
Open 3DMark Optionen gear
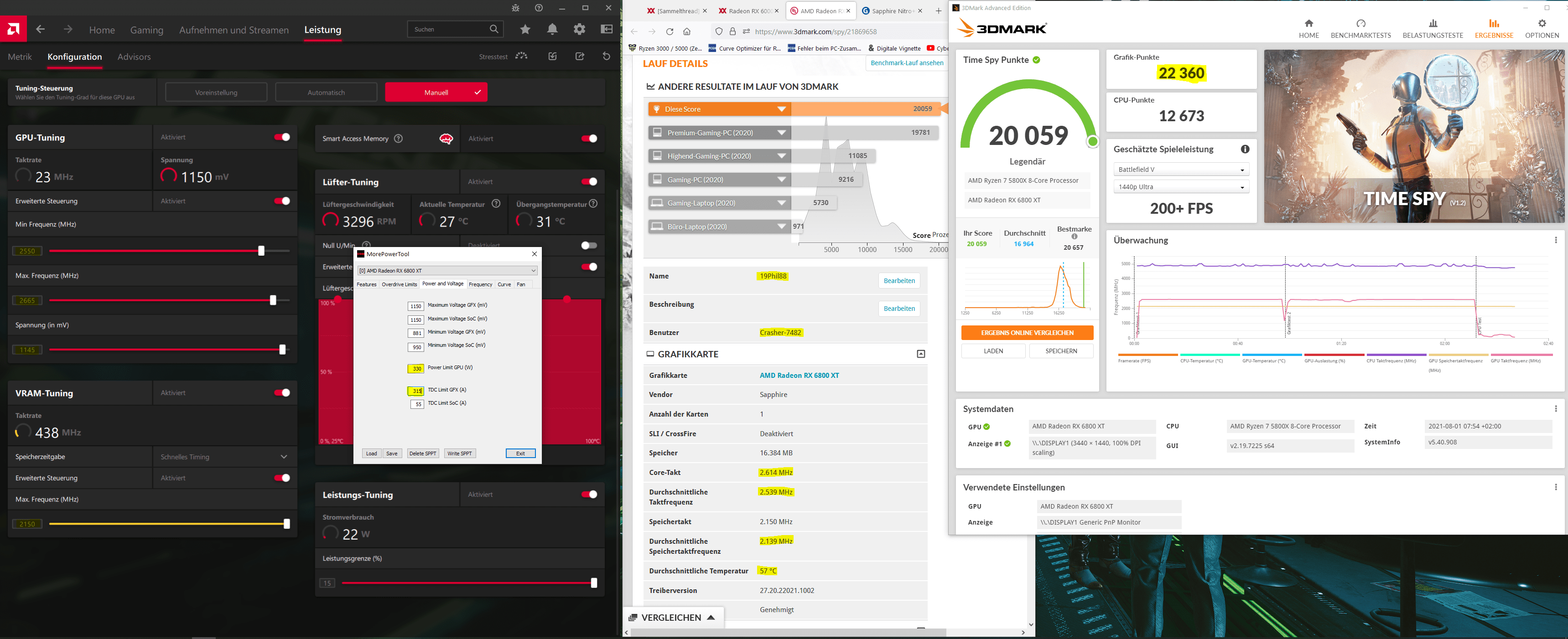pos(1541,24)
